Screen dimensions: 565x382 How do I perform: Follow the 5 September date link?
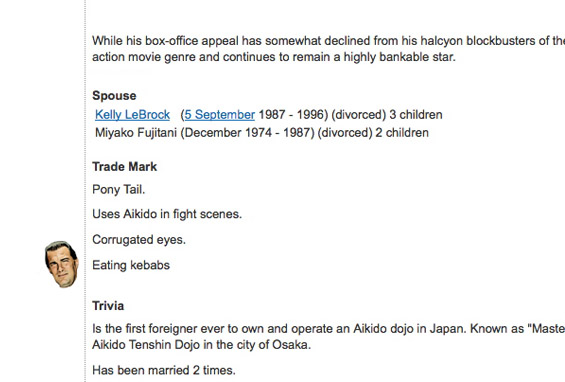tap(220, 115)
